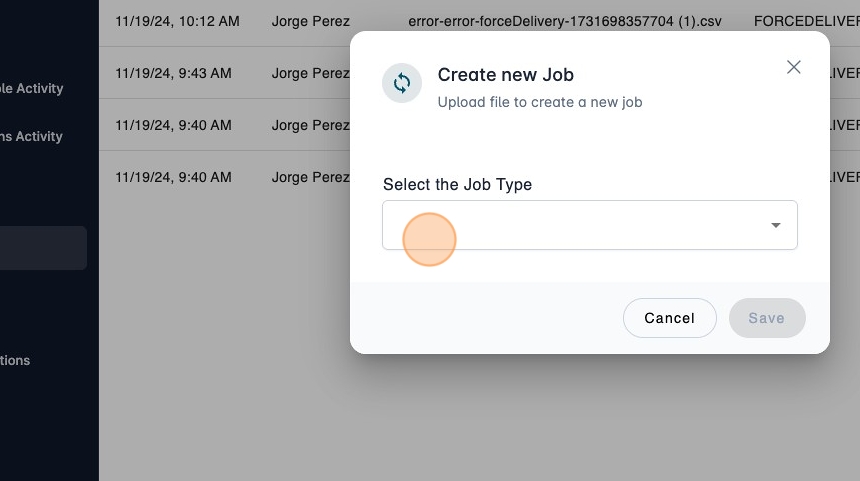Click the Select the Job Type label
This screenshot has width=860, height=481.
click(x=457, y=184)
